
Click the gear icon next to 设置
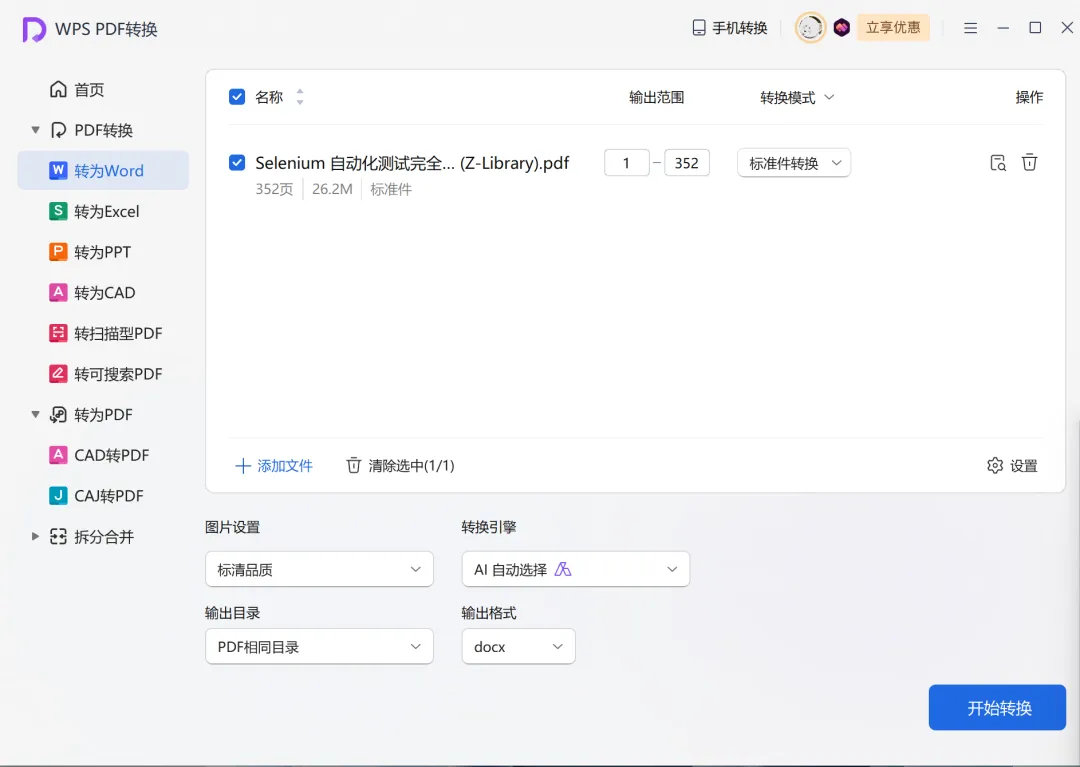[995, 465]
